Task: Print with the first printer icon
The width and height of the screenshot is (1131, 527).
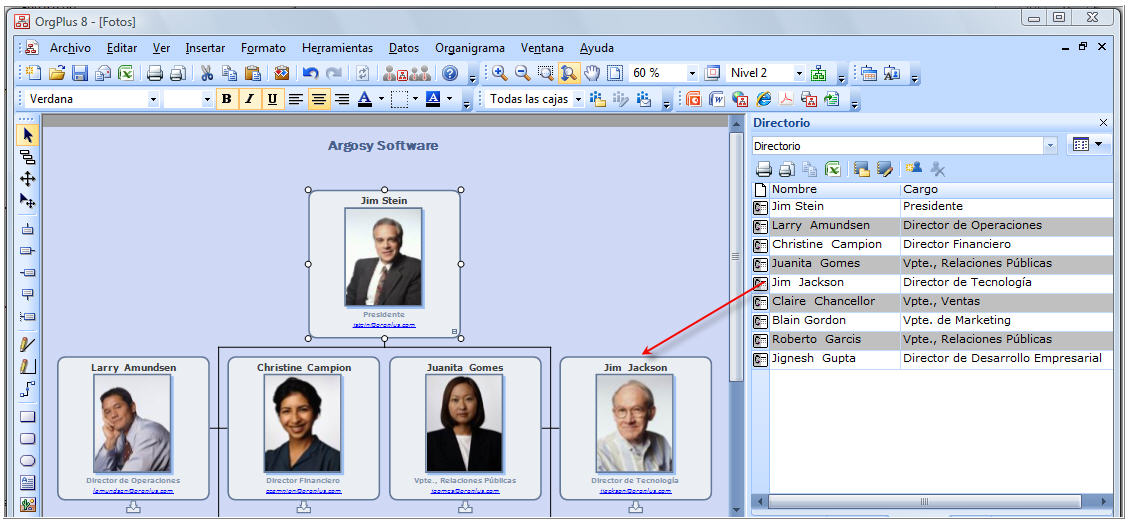Action: click(154, 73)
